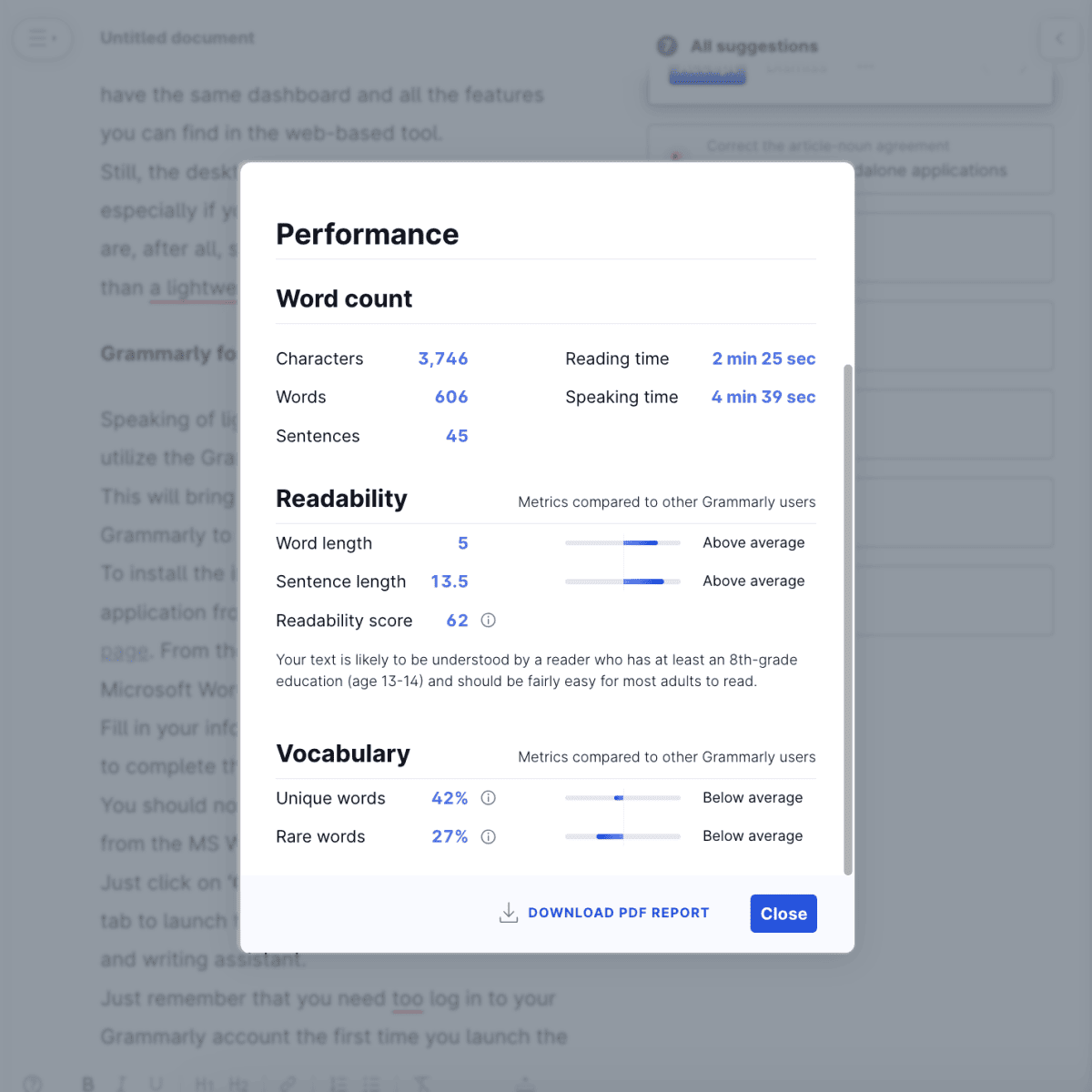The height and width of the screenshot is (1092, 1092).
Task: Click the Grammarly icon beside All suggestions
Action: (667, 45)
